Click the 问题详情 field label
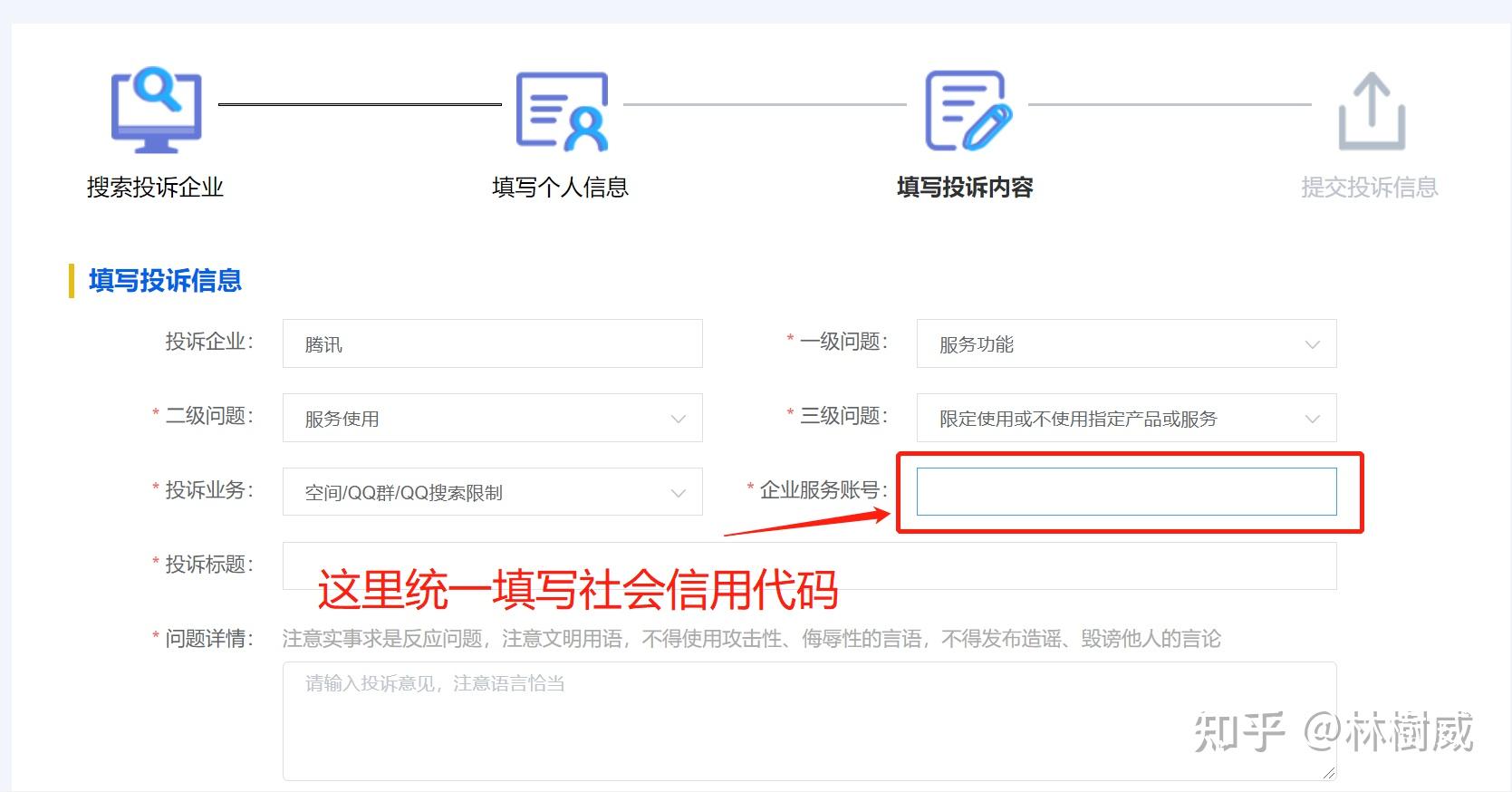The width and height of the screenshot is (1512, 792). coord(209,639)
